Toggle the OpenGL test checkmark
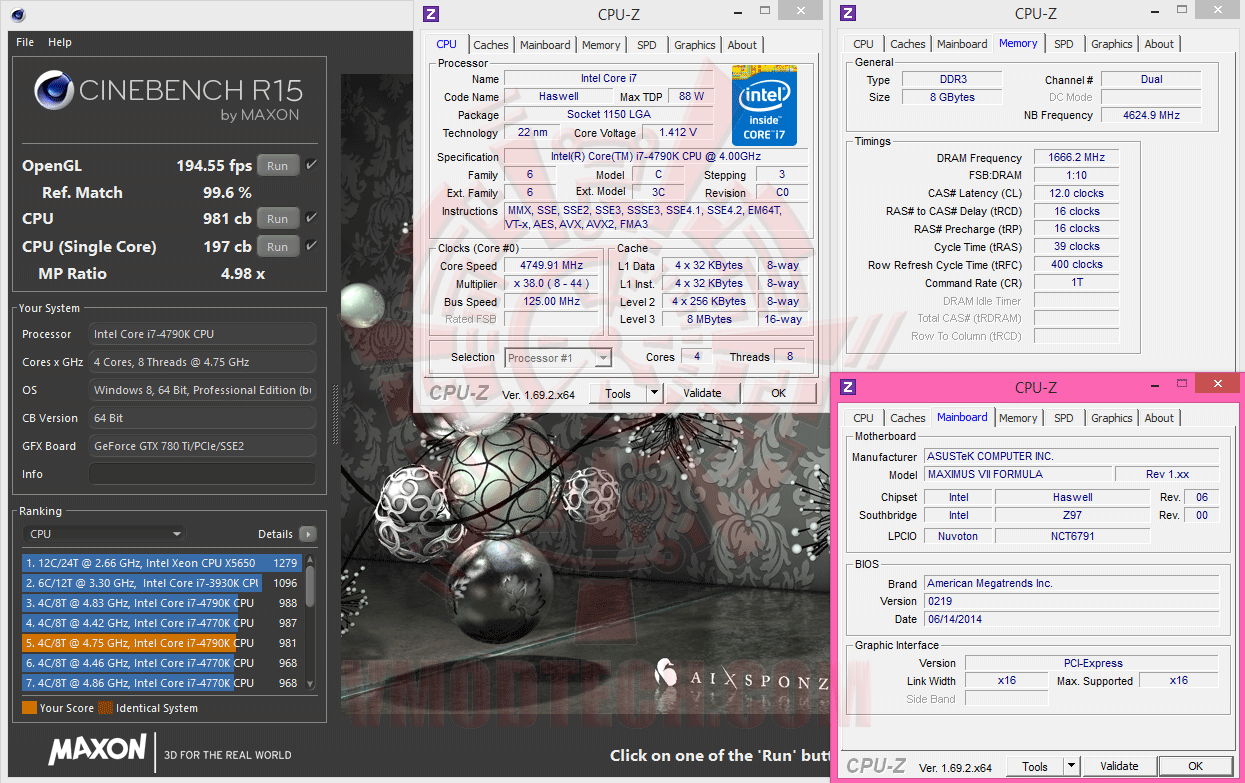 pos(311,165)
